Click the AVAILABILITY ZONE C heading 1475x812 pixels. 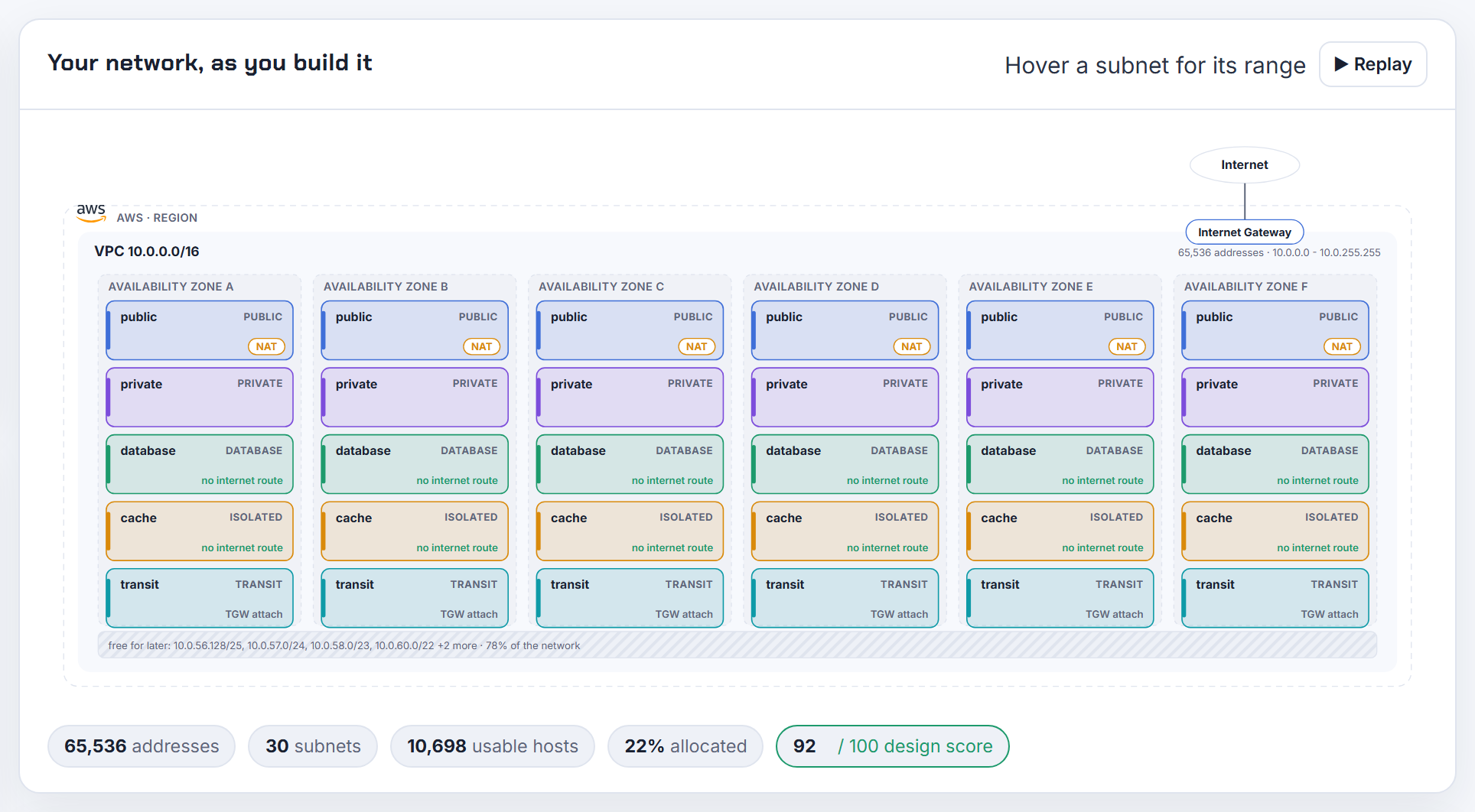tap(601, 287)
